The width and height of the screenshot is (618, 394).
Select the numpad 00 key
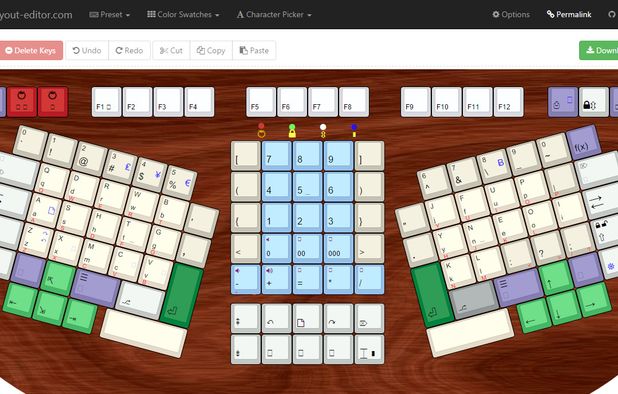(307, 249)
